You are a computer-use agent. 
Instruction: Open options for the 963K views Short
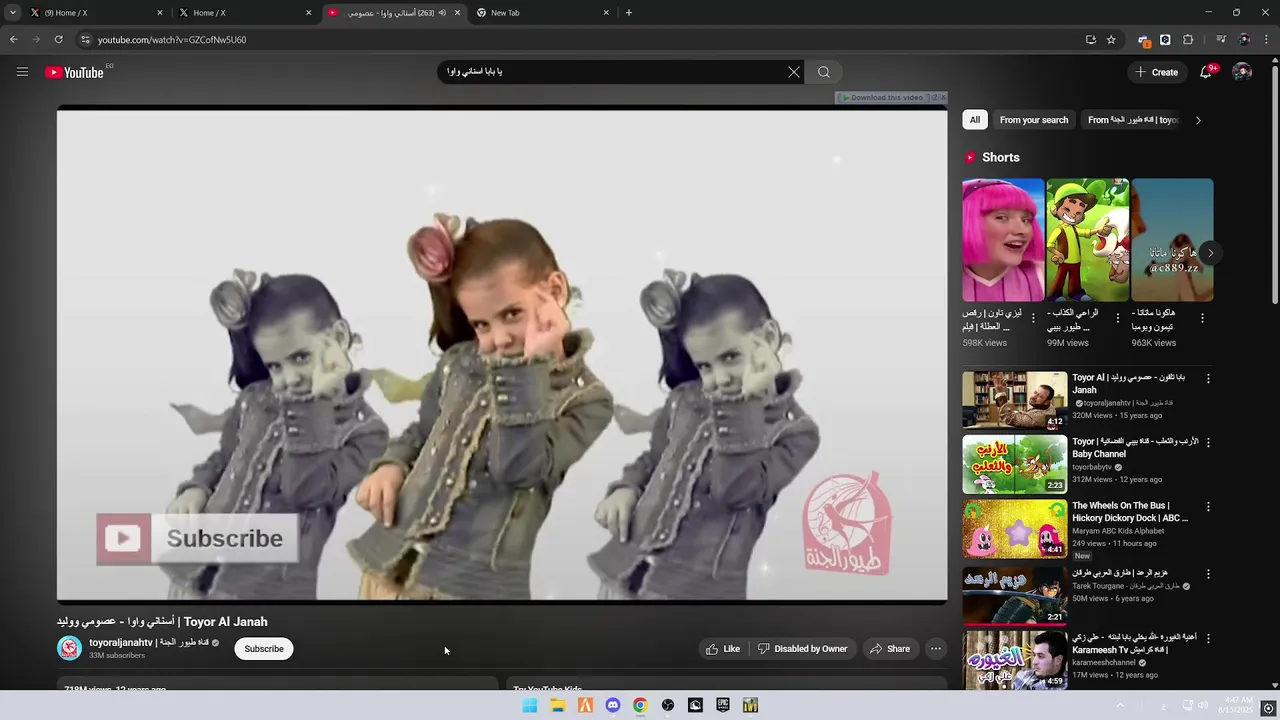point(1202,318)
